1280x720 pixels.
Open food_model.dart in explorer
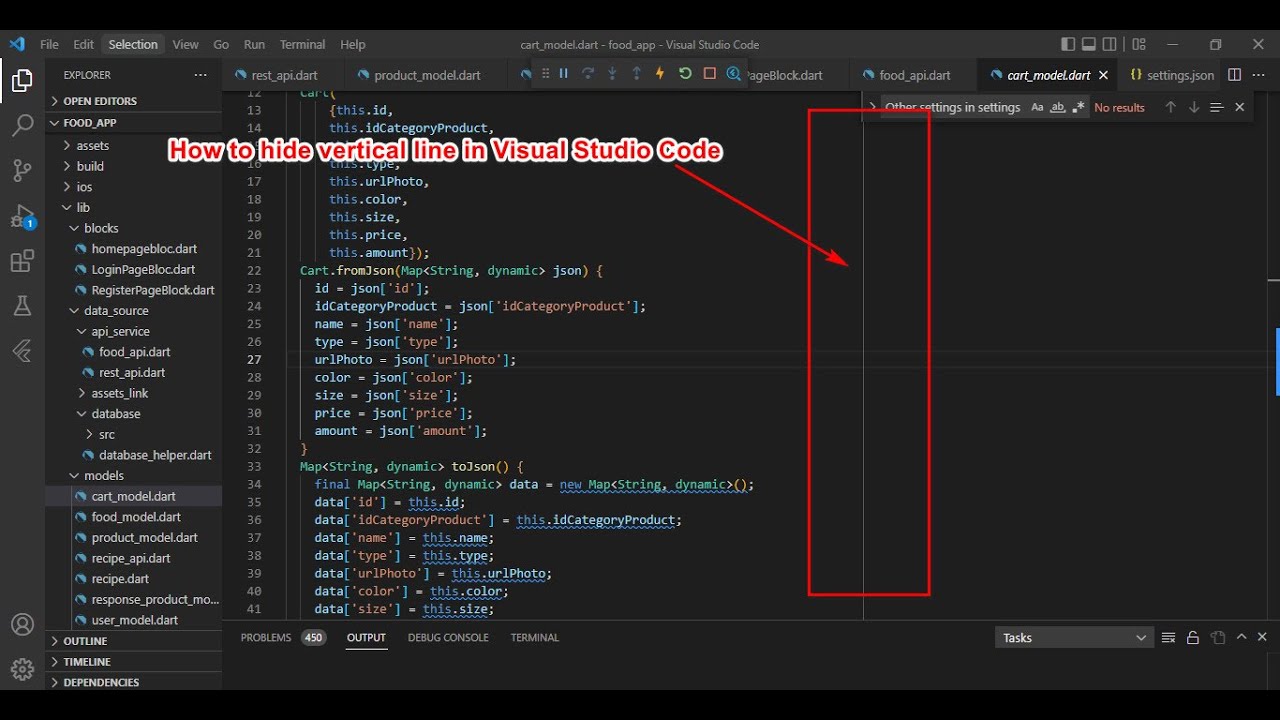point(134,517)
